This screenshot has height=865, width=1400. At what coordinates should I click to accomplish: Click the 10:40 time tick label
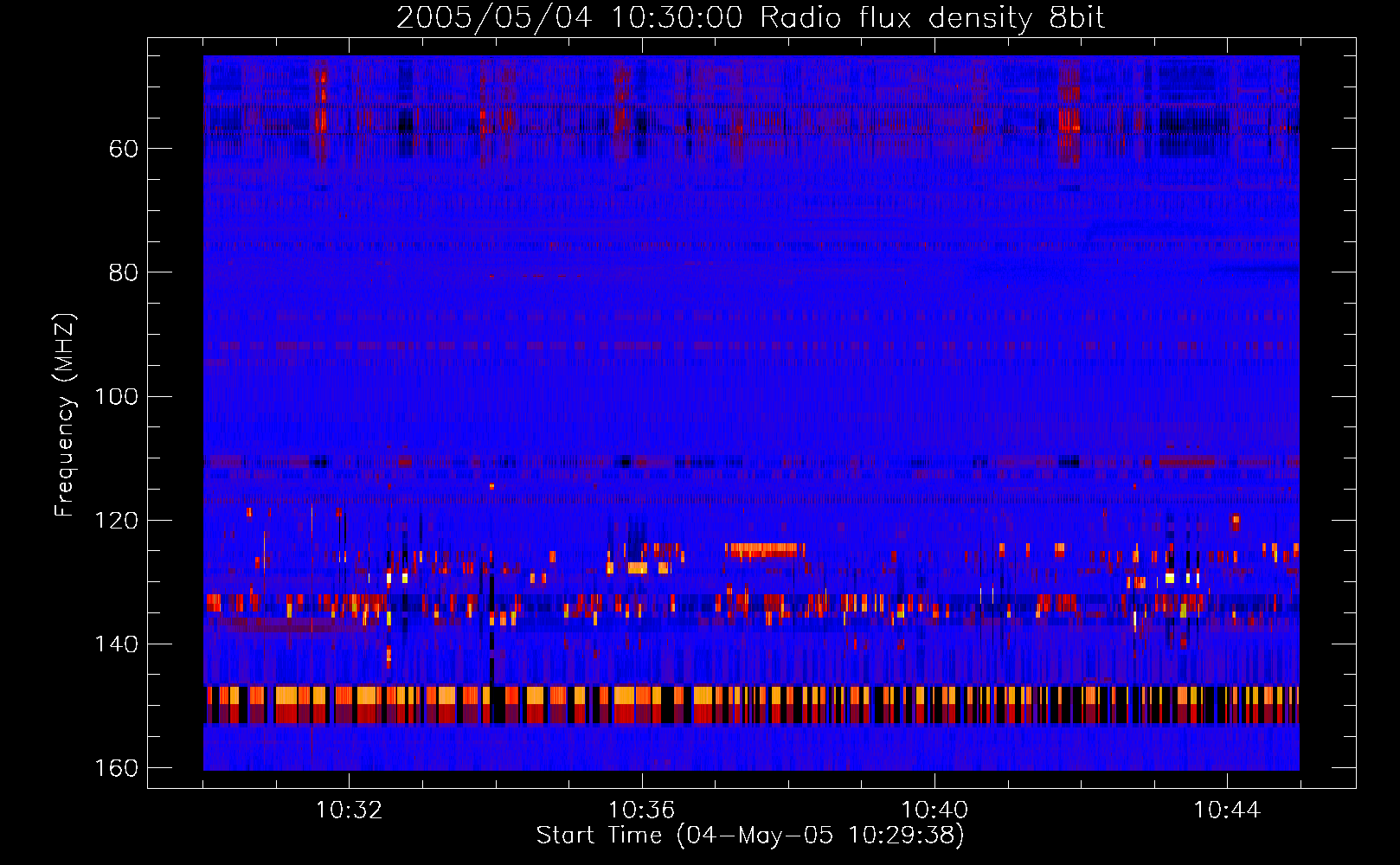coord(934,811)
